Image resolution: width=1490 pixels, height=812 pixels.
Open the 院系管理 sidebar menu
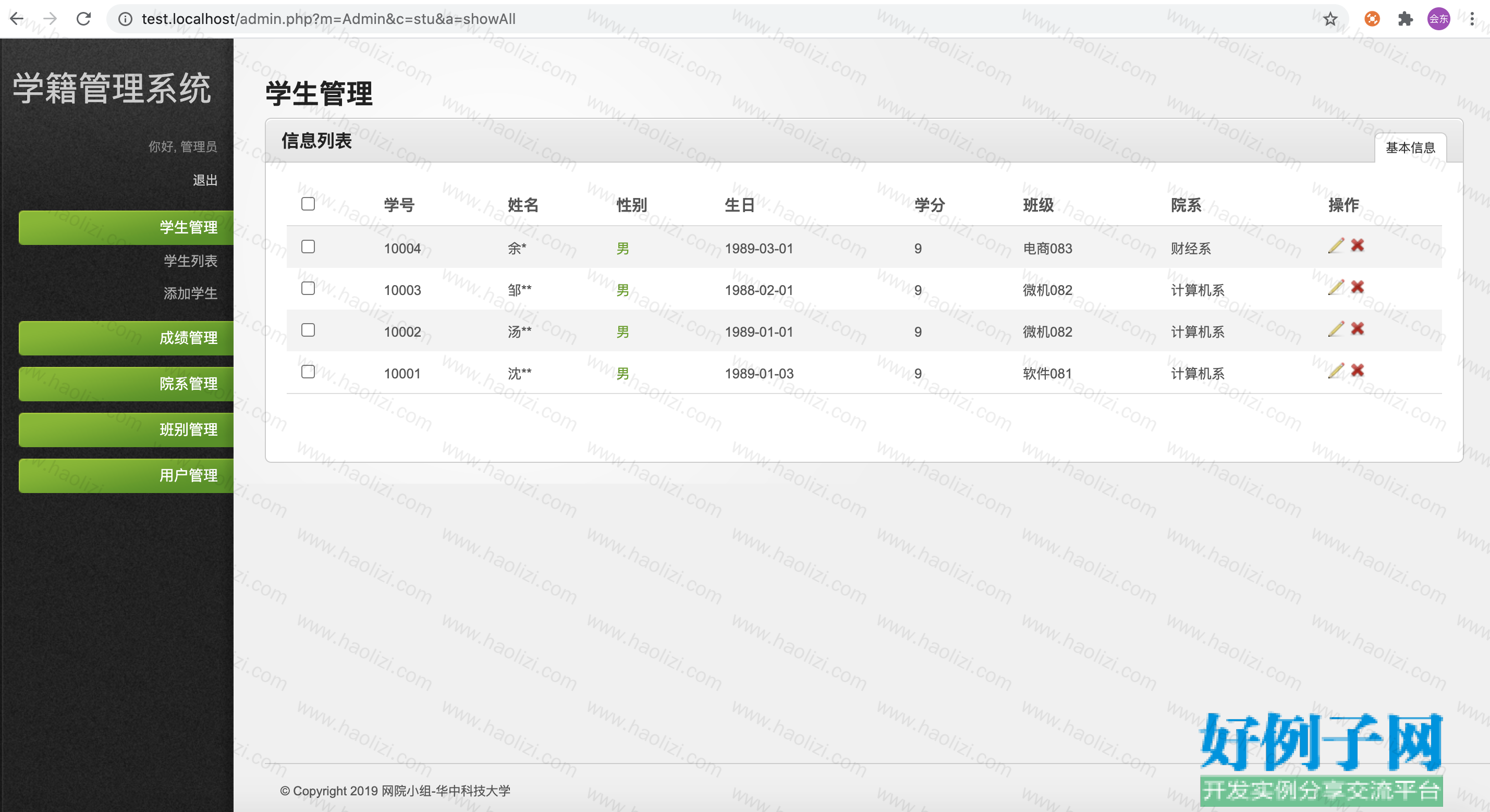coord(126,384)
